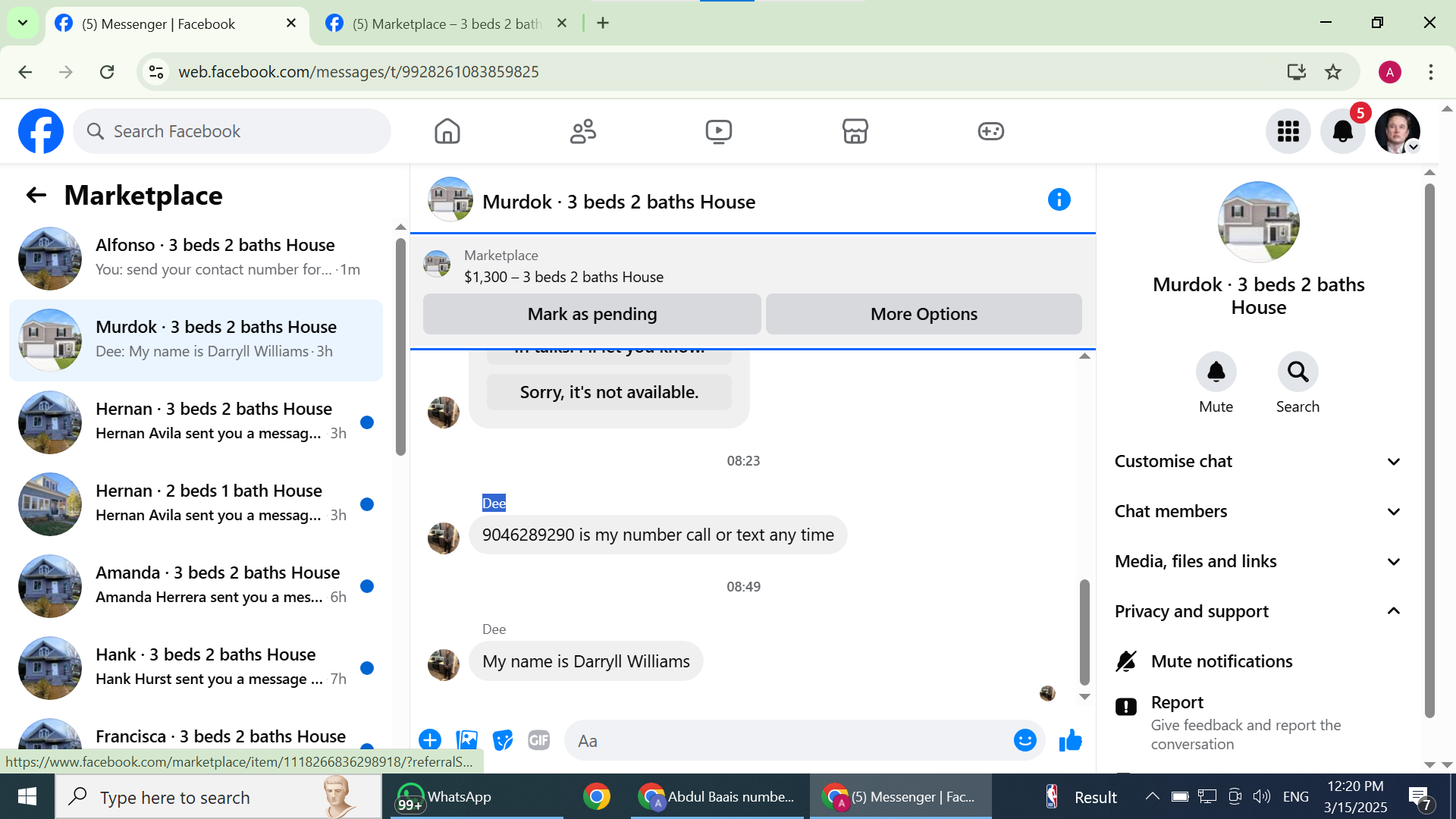Viewport: 1456px width, 819px height.
Task: Click the message text input field
Action: tap(789, 741)
